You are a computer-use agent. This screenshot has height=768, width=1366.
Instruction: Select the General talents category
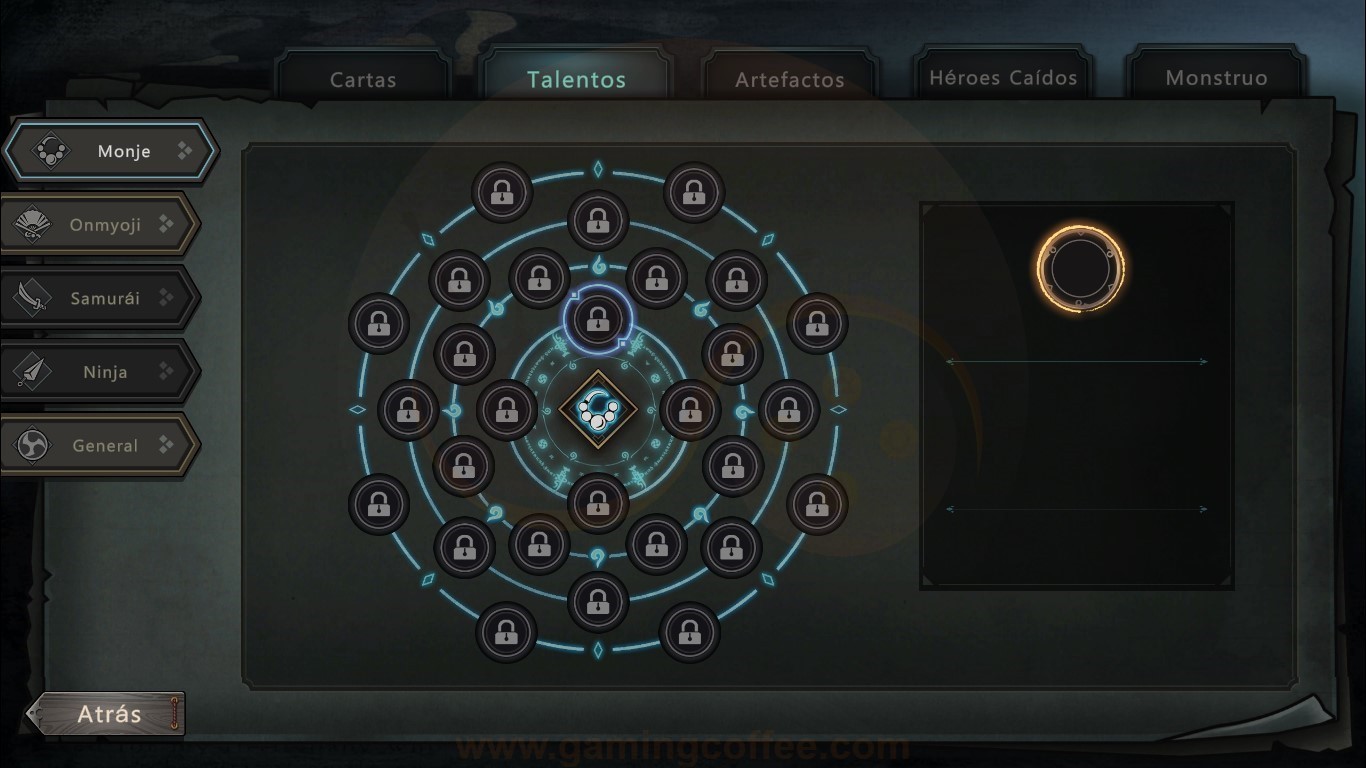[x=100, y=446]
